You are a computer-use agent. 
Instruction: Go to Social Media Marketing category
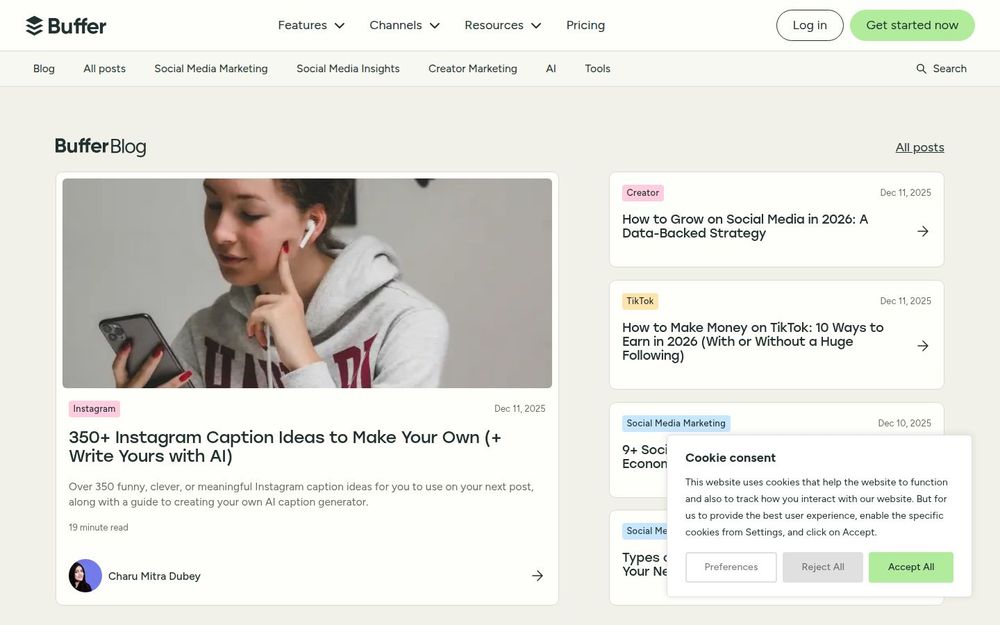[x=211, y=69]
